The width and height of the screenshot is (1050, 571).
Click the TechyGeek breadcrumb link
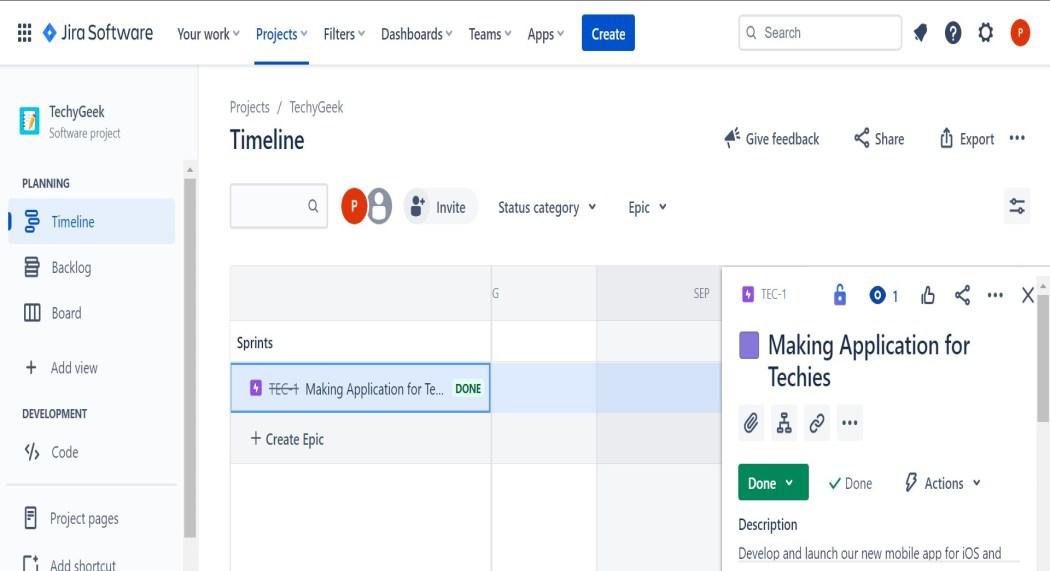[x=316, y=107]
